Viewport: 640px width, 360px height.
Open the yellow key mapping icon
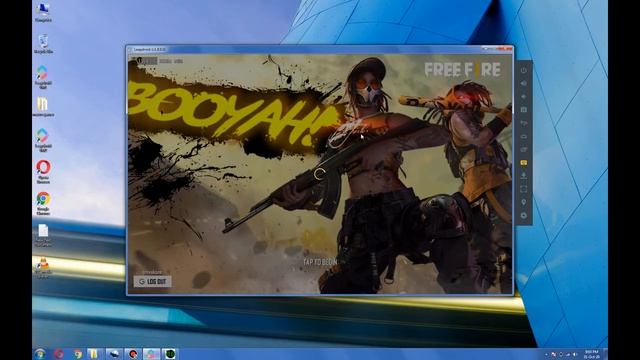[x=524, y=162]
